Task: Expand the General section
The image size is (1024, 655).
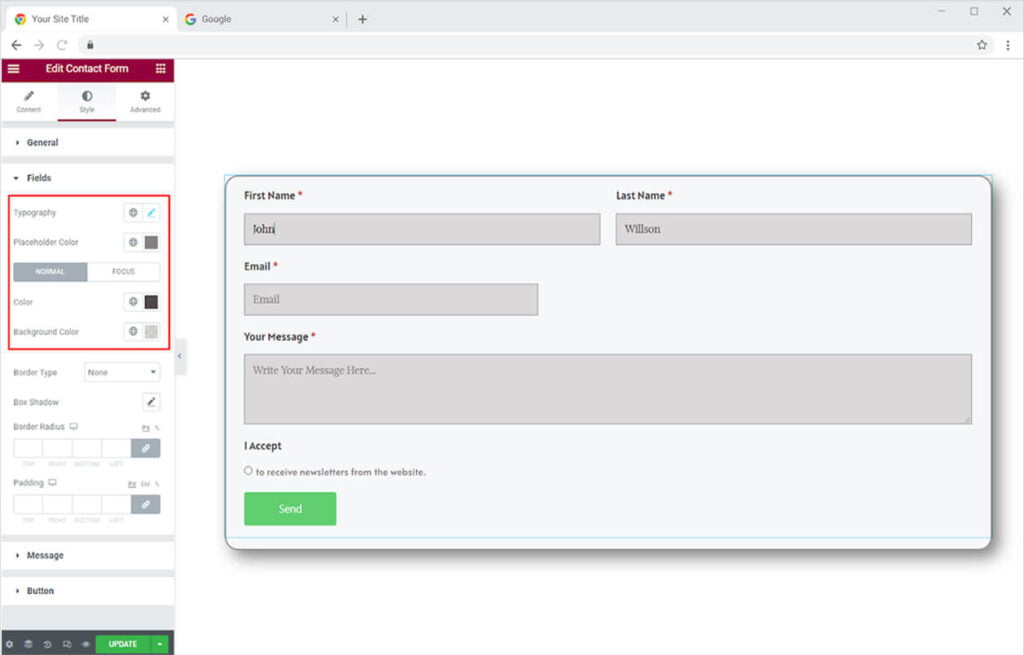Action: [x=42, y=143]
